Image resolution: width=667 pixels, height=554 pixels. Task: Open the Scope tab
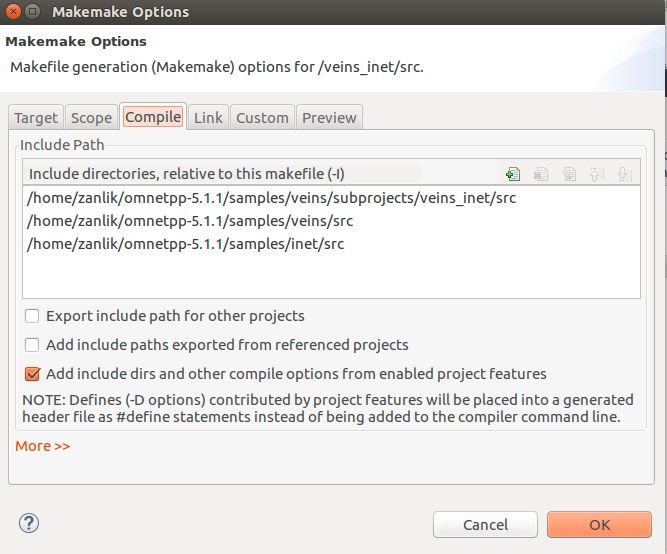pyautogui.click(x=91, y=118)
